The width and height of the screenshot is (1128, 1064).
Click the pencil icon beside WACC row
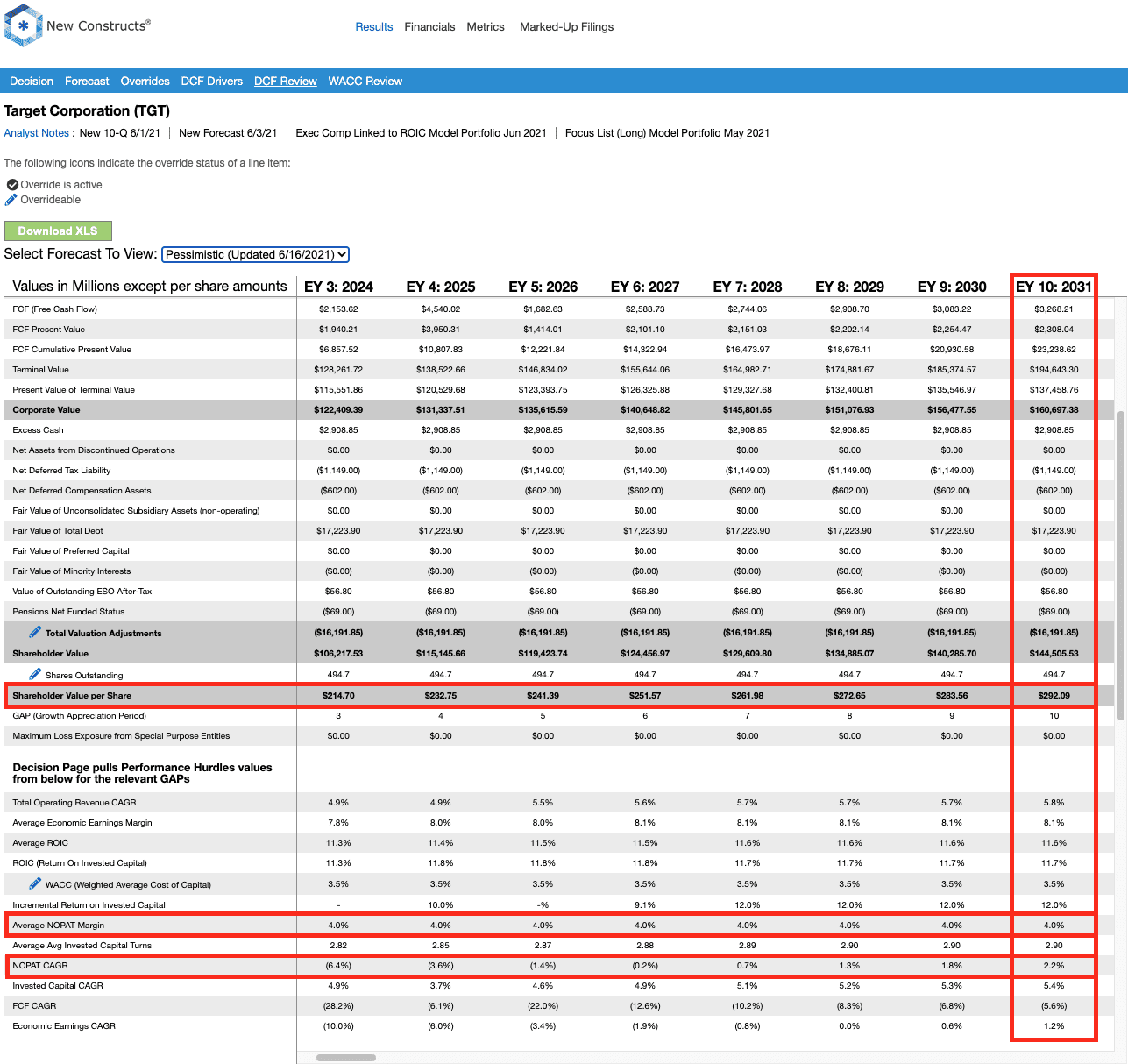tap(35, 883)
